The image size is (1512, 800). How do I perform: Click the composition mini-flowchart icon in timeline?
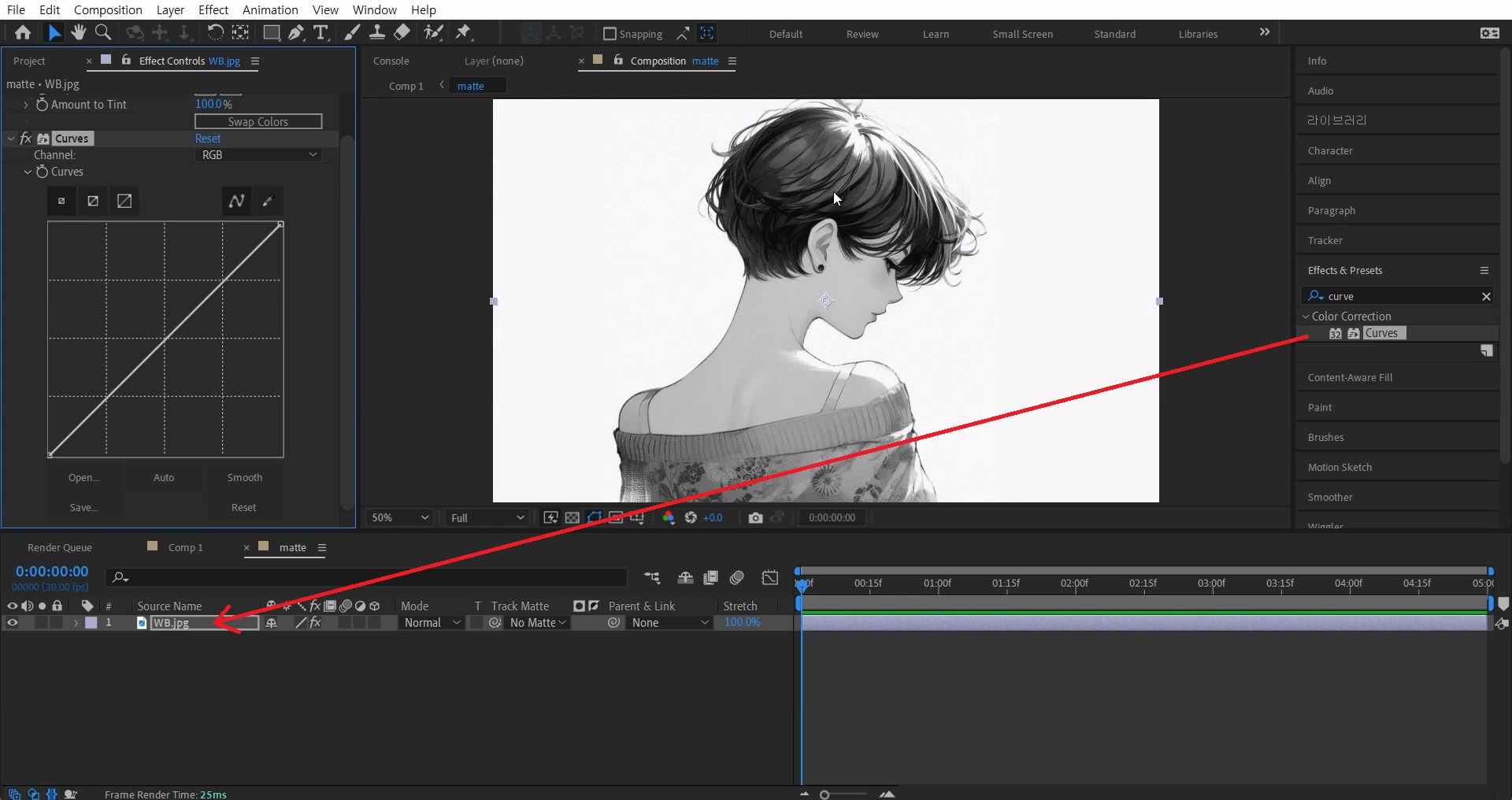[651, 578]
